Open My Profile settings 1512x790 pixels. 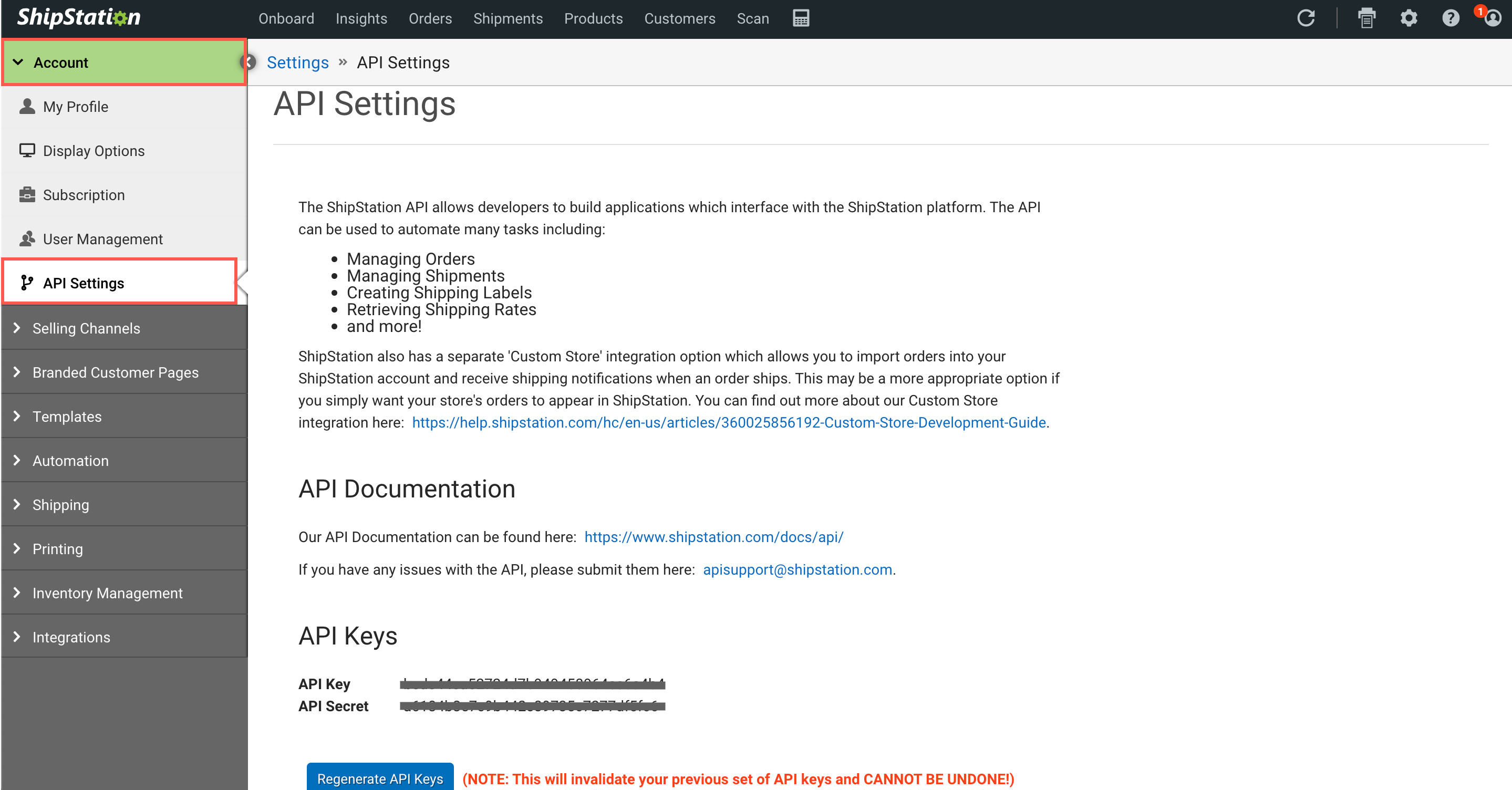click(x=125, y=107)
